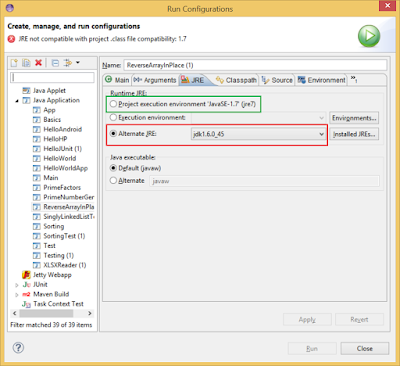
Task: Click the Revert button
Action: click(359, 319)
